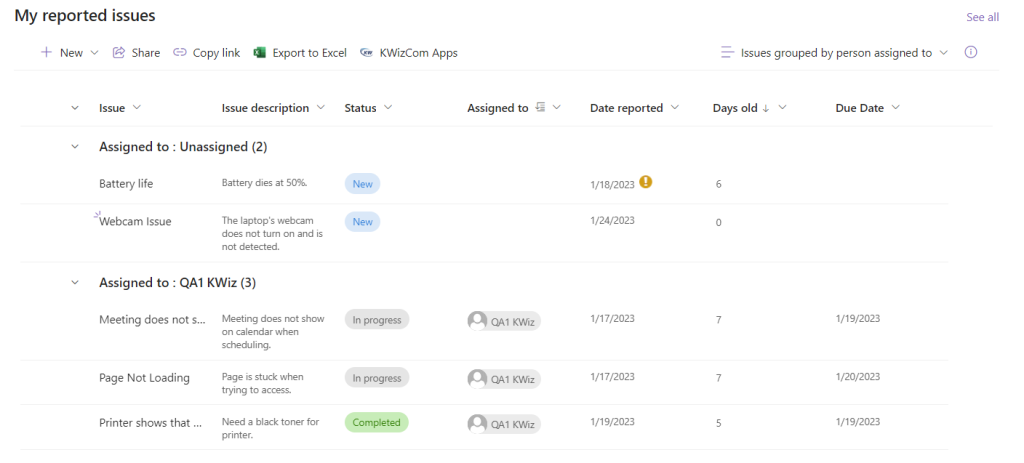The height and width of the screenshot is (463, 1024).
Task: Collapse the 'Assigned to : QA1 KWiz' group
Action: pos(74,283)
